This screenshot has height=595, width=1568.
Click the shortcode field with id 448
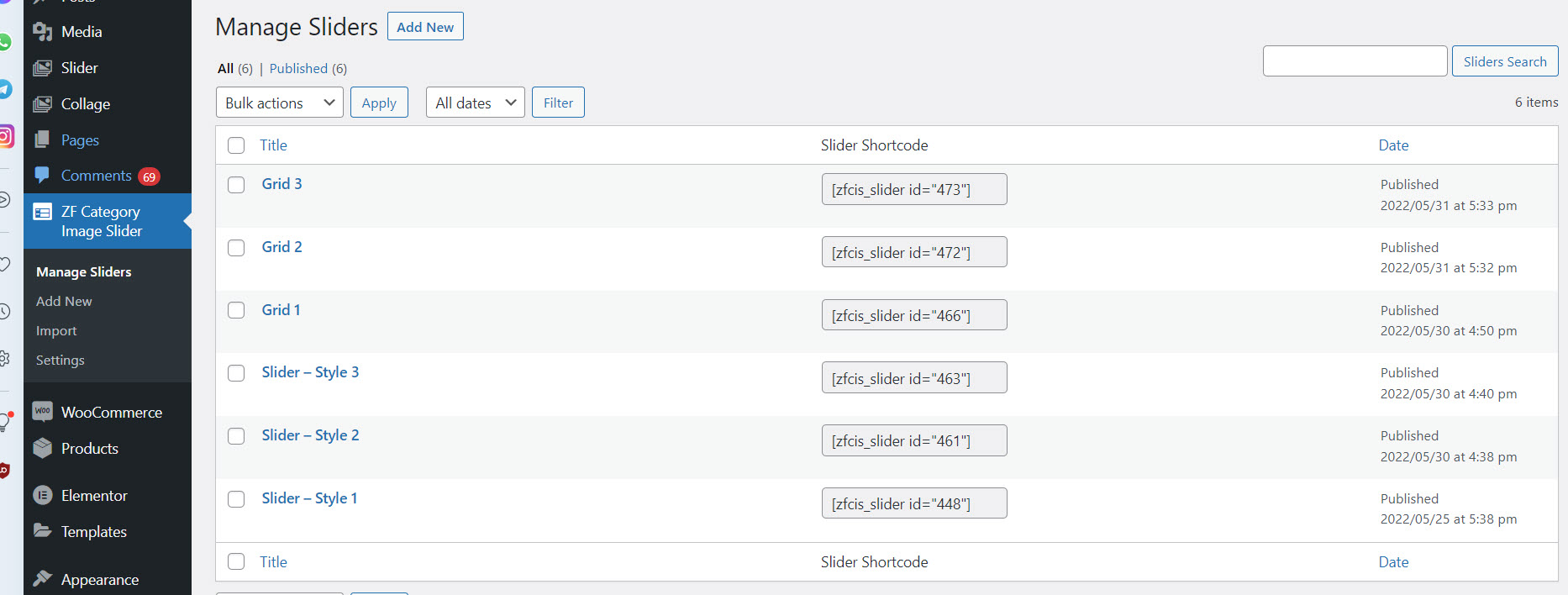pyautogui.click(x=914, y=503)
